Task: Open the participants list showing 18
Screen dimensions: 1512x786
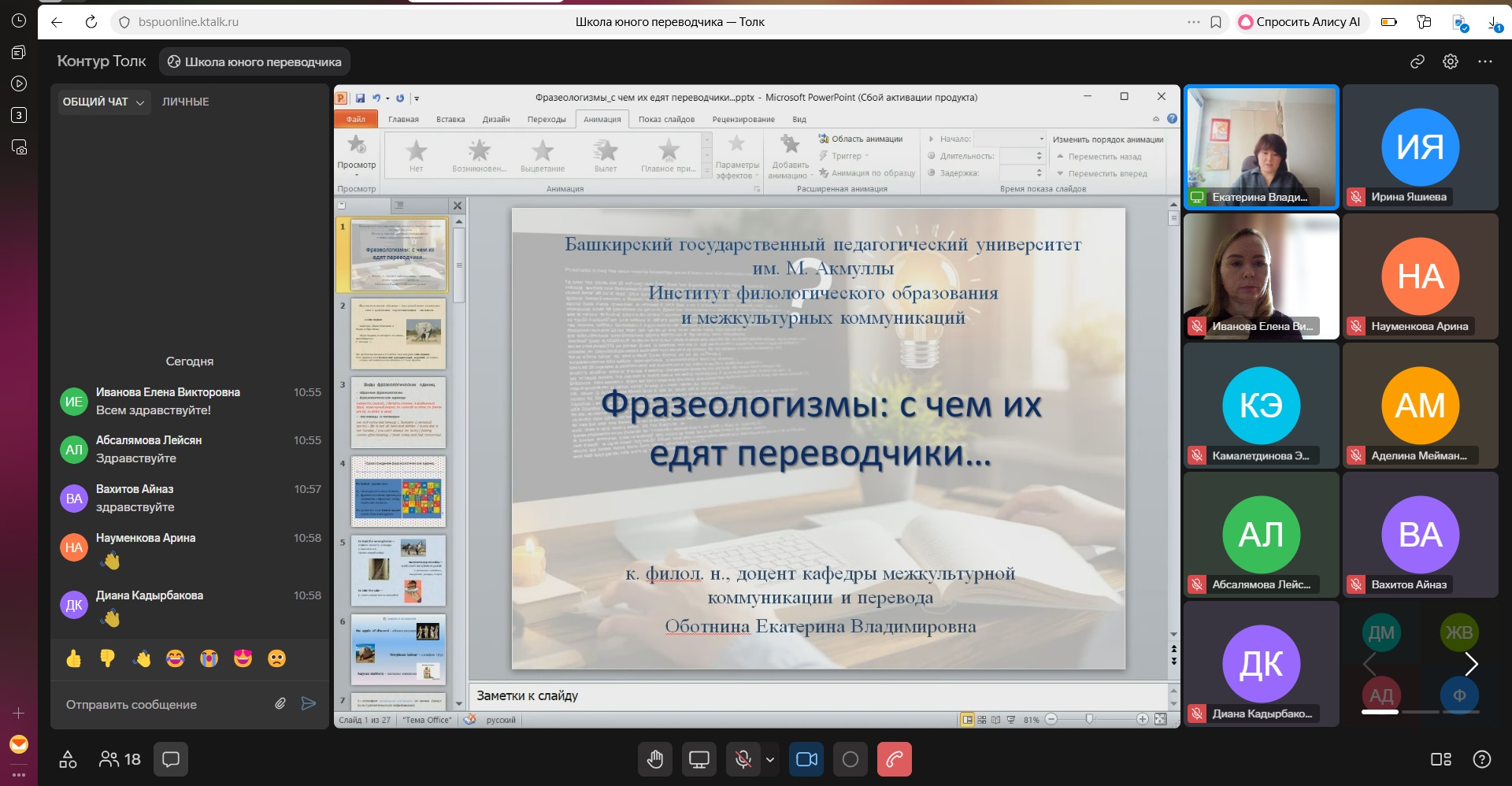Action: pyautogui.click(x=120, y=759)
